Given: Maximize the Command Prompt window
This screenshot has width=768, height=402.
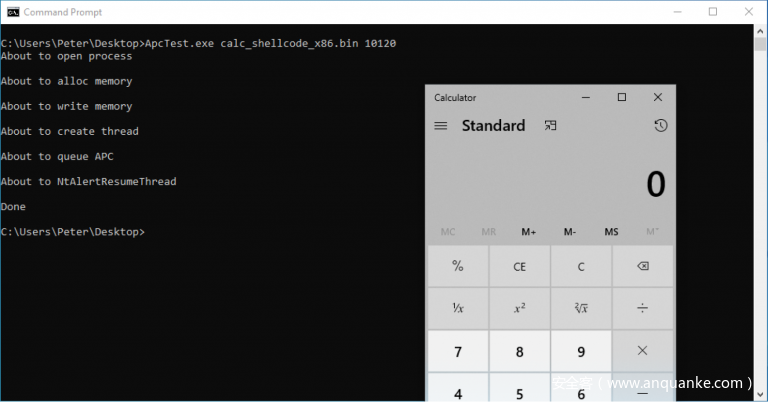Looking at the screenshot, I should 713,12.
